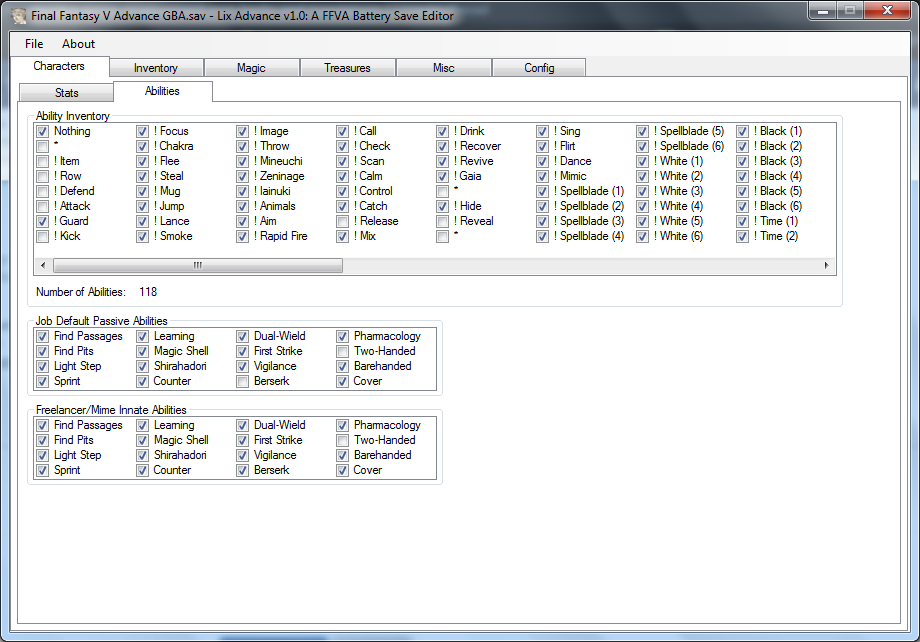Click the scroll left arrow in ability list
This screenshot has height=642, width=920.
(x=43, y=265)
